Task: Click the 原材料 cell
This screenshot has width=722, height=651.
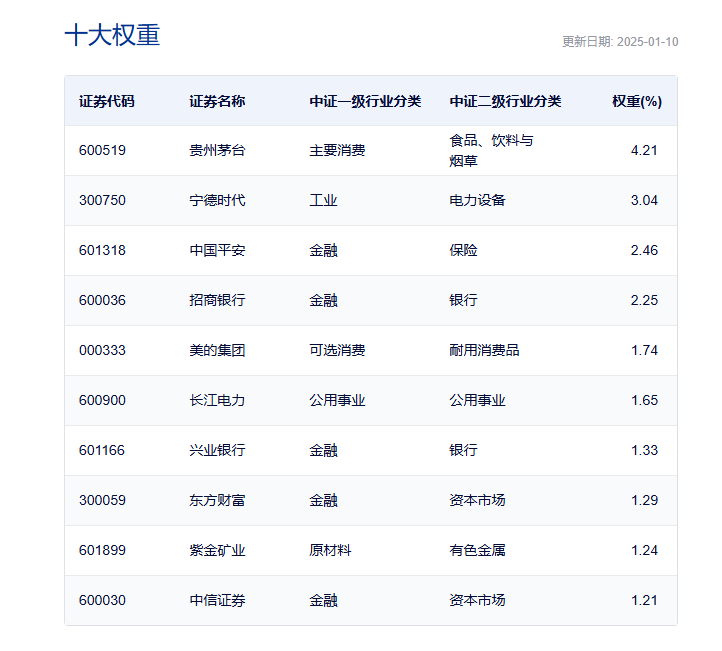Action: (x=330, y=551)
